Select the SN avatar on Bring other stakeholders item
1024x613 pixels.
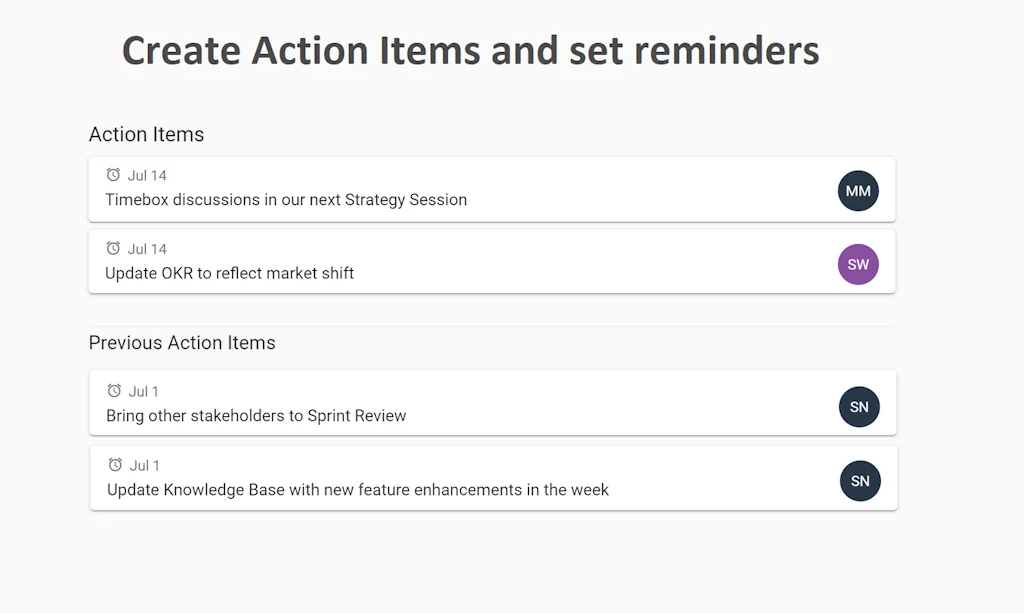(858, 406)
